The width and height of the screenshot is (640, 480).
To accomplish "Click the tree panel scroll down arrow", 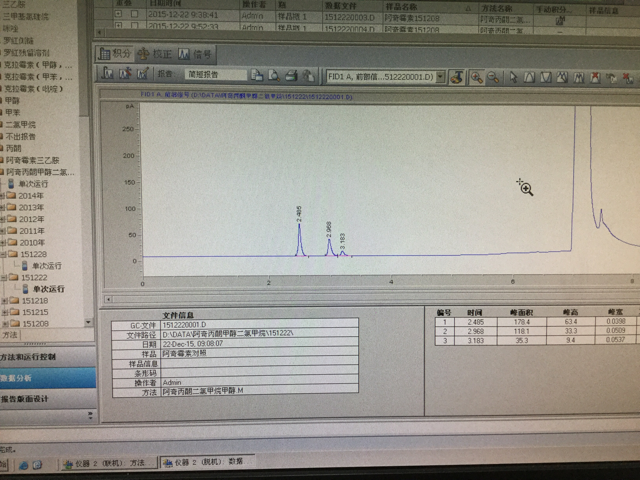I will point(89,322).
